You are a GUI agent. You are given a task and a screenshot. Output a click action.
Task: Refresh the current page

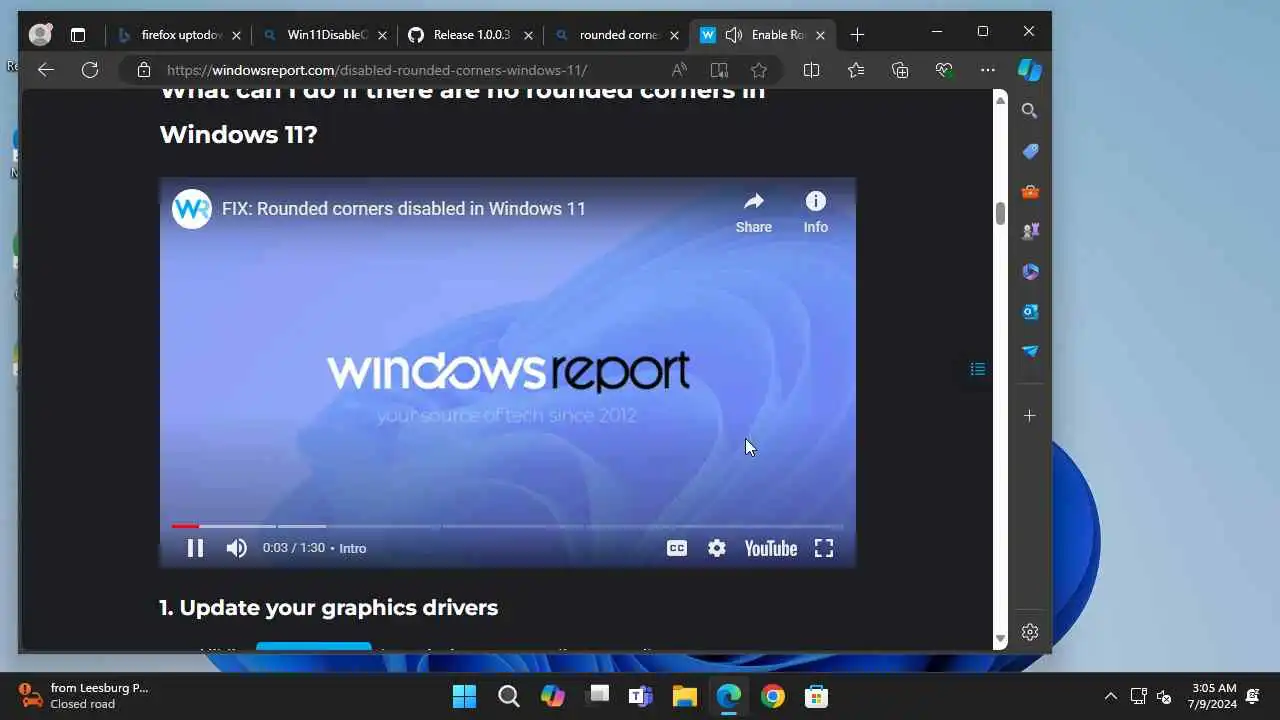tap(90, 70)
